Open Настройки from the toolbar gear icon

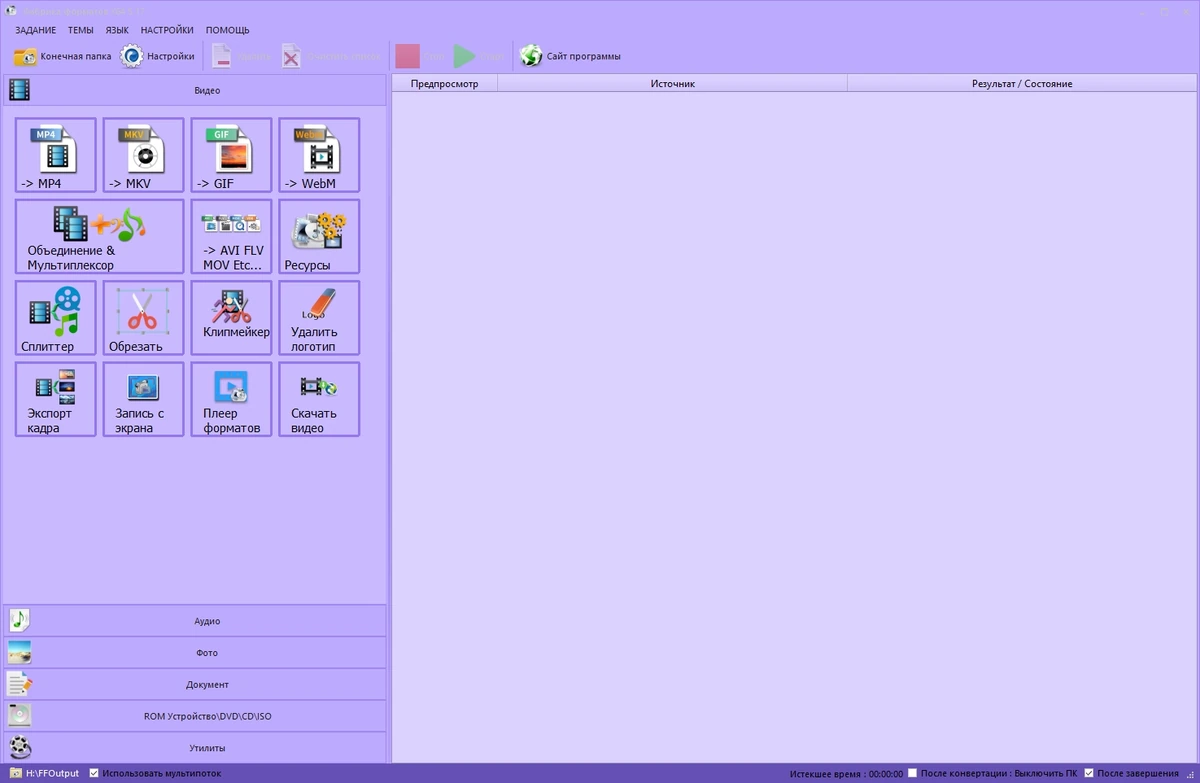point(158,56)
